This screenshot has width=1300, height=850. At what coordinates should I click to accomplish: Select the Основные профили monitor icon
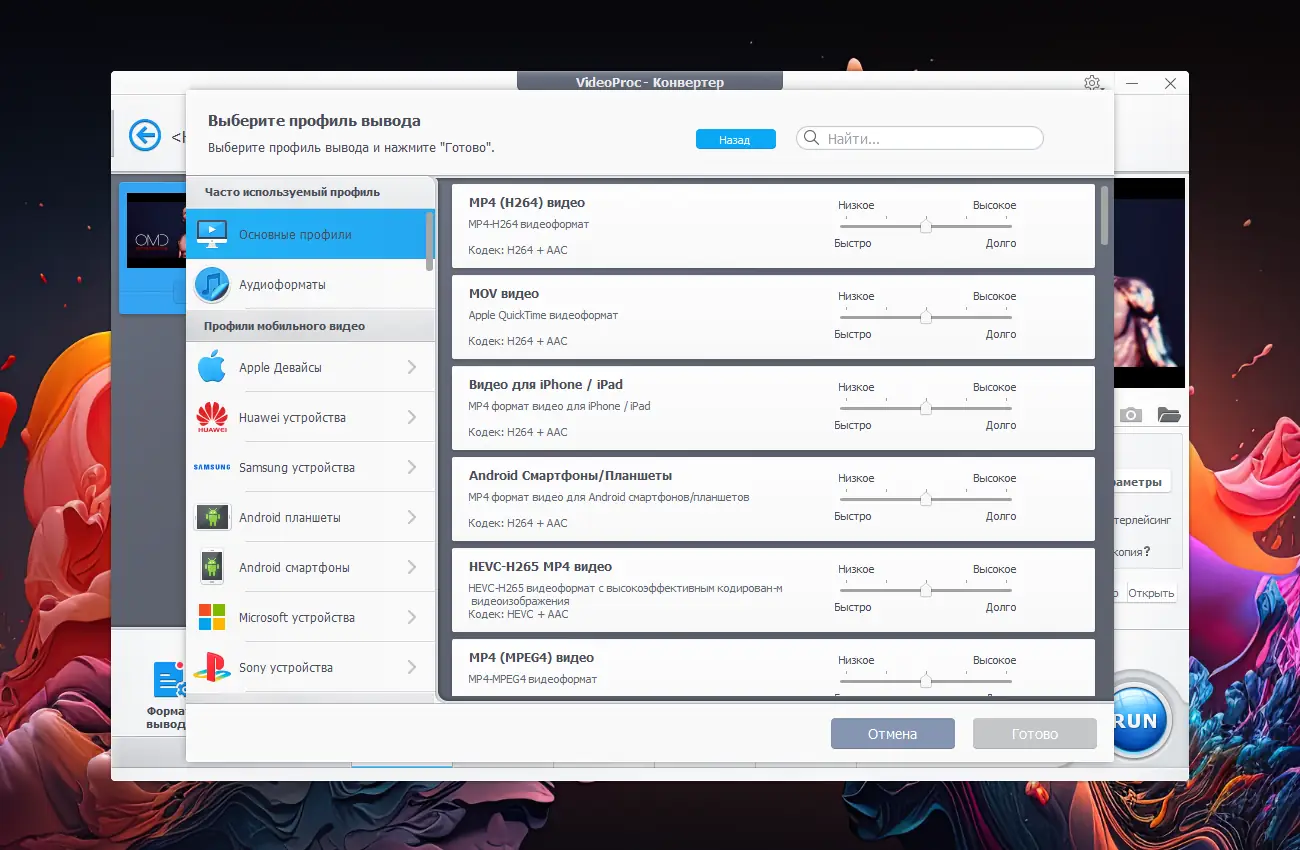click(x=212, y=234)
